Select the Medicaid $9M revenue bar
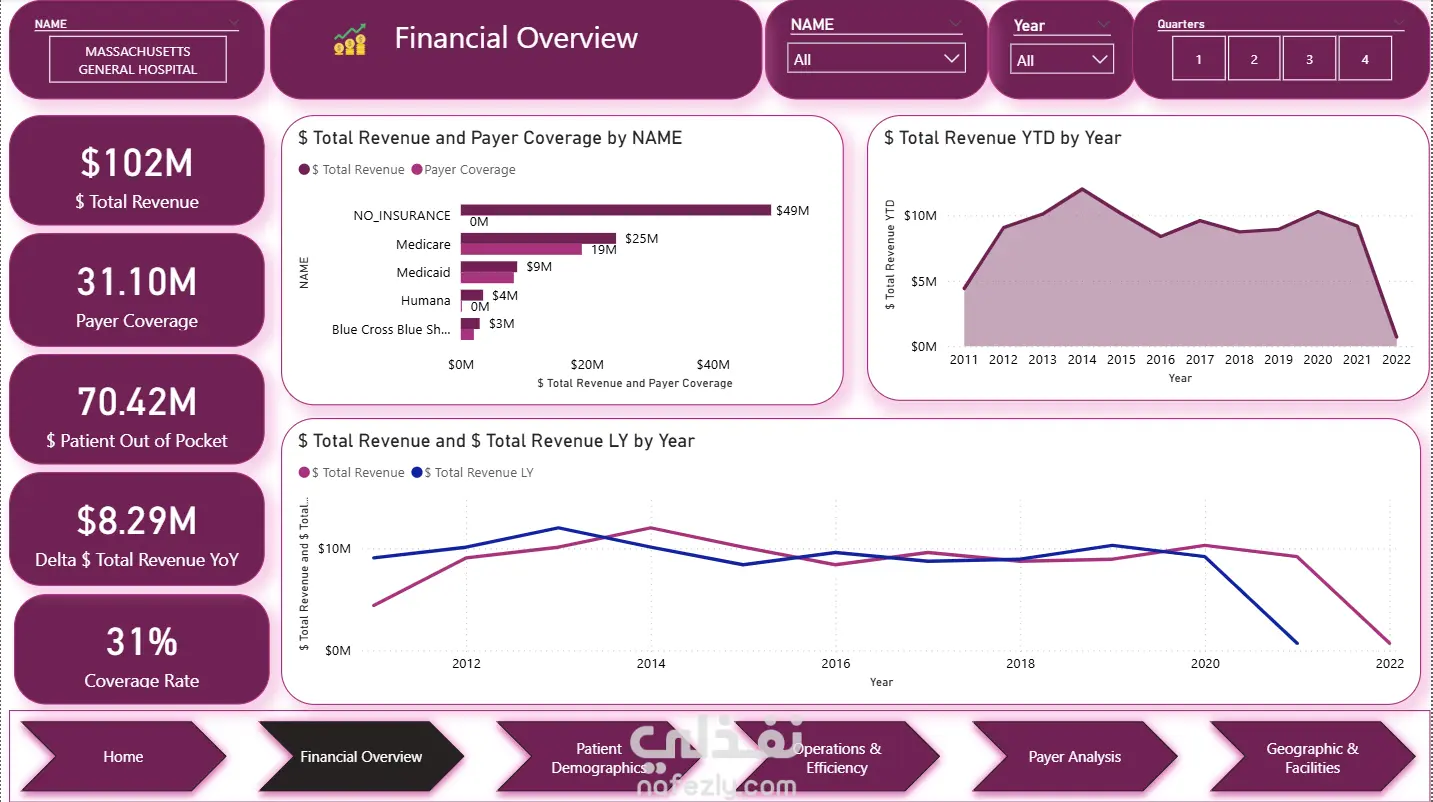The width and height of the screenshot is (1433, 802). click(x=489, y=267)
